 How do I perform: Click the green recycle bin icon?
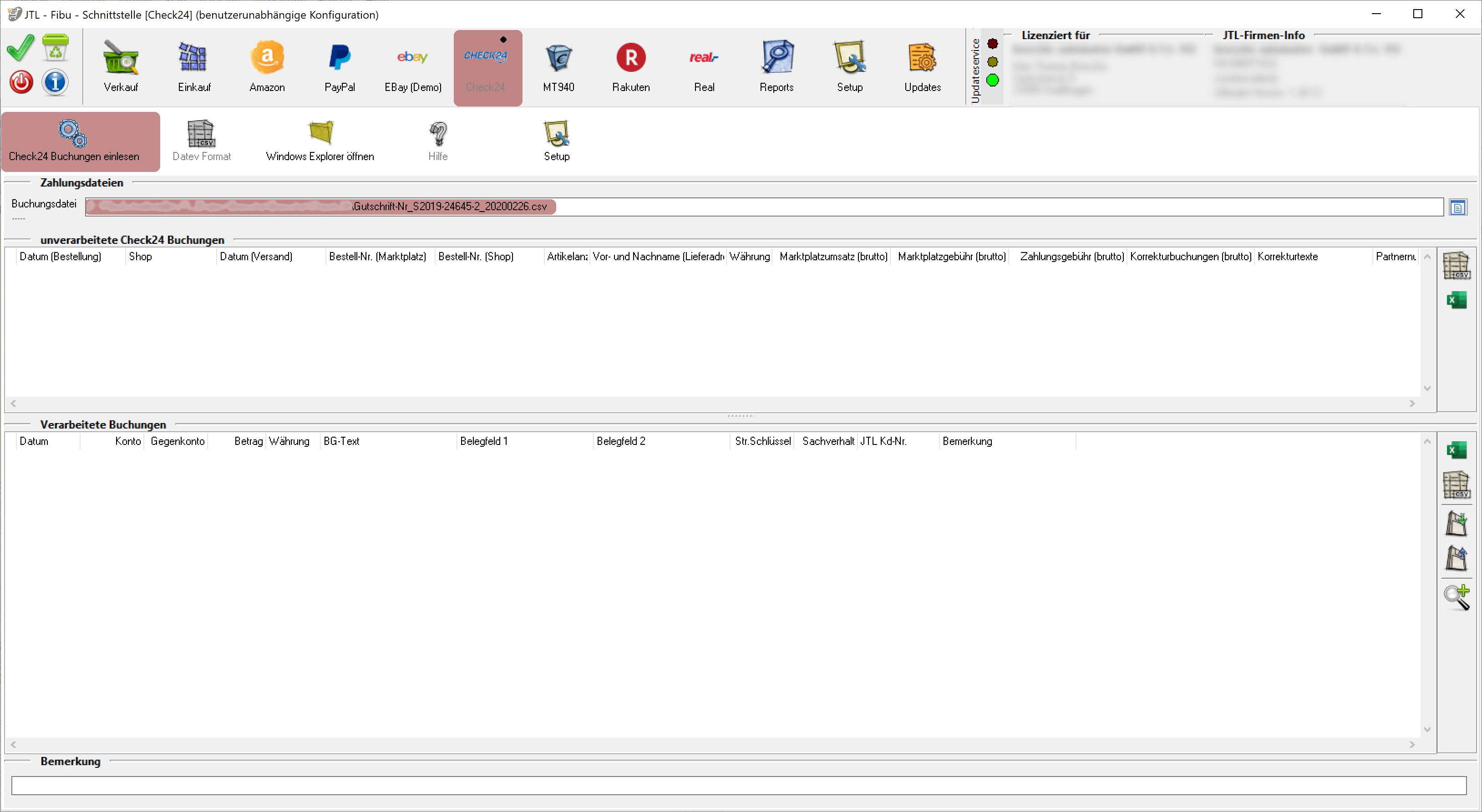[55, 48]
